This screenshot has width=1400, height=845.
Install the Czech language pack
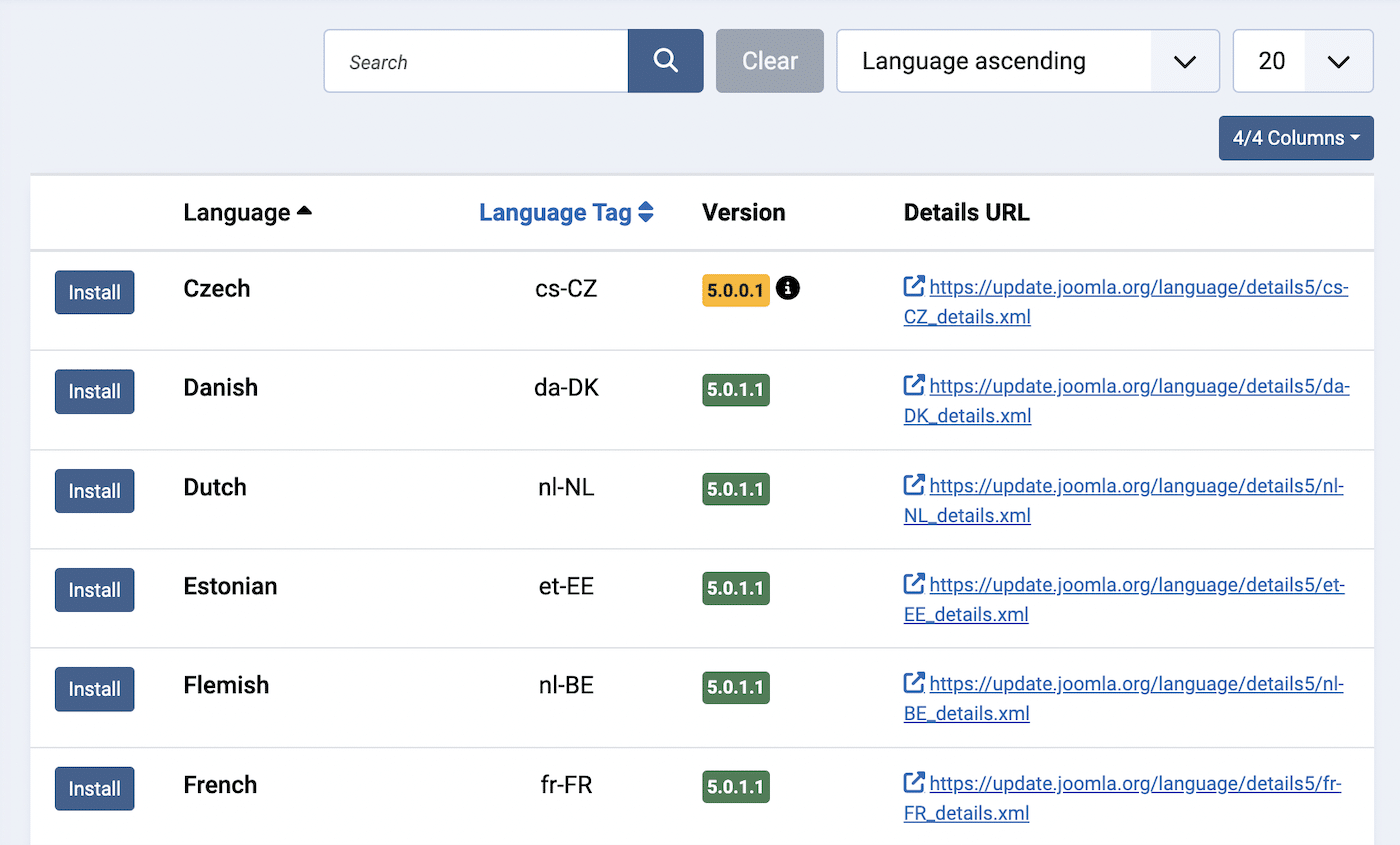tap(94, 292)
